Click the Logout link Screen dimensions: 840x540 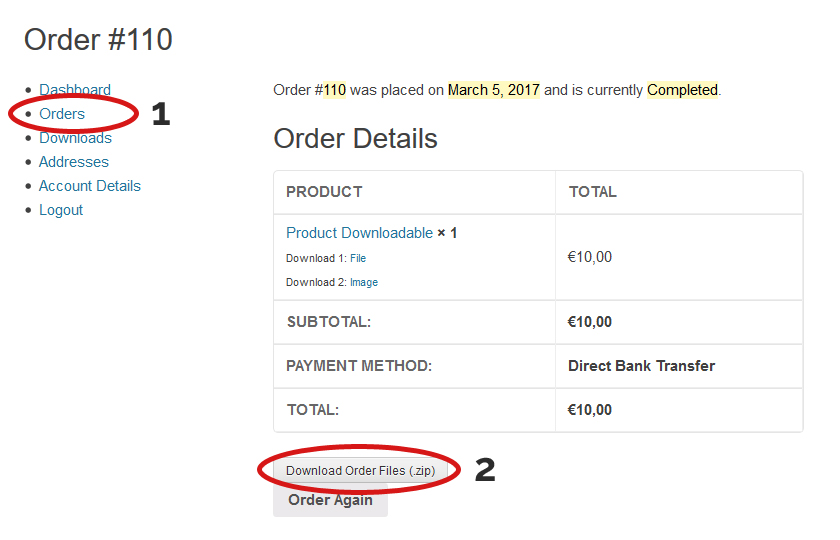[61, 210]
